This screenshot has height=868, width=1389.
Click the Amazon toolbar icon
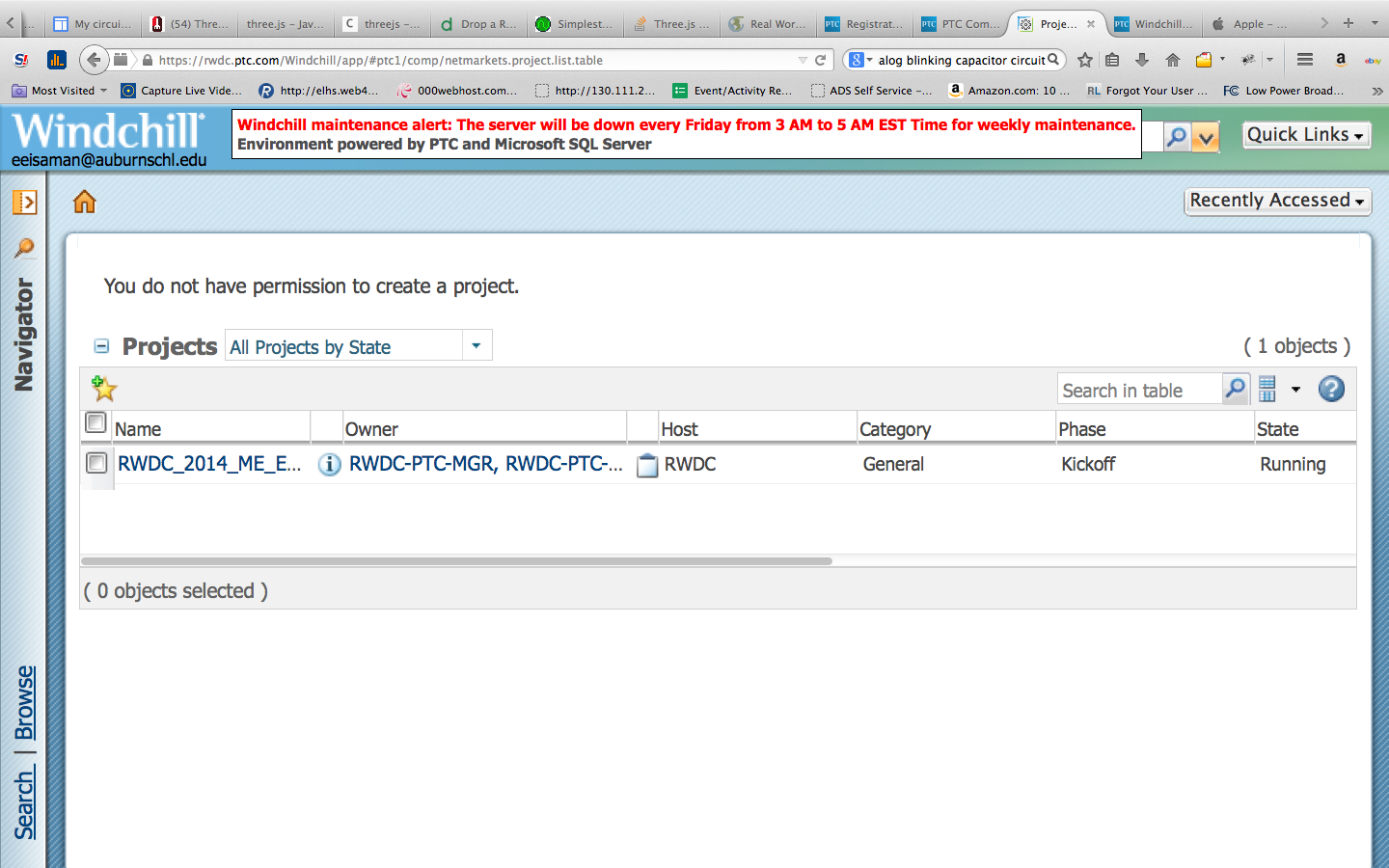(1341, 60)
